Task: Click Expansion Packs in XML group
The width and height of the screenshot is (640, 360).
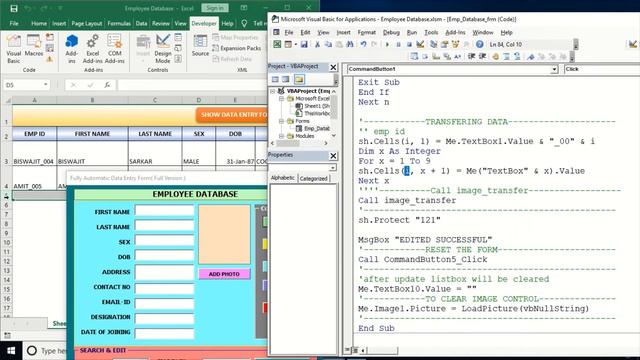Action: [237, 48]
